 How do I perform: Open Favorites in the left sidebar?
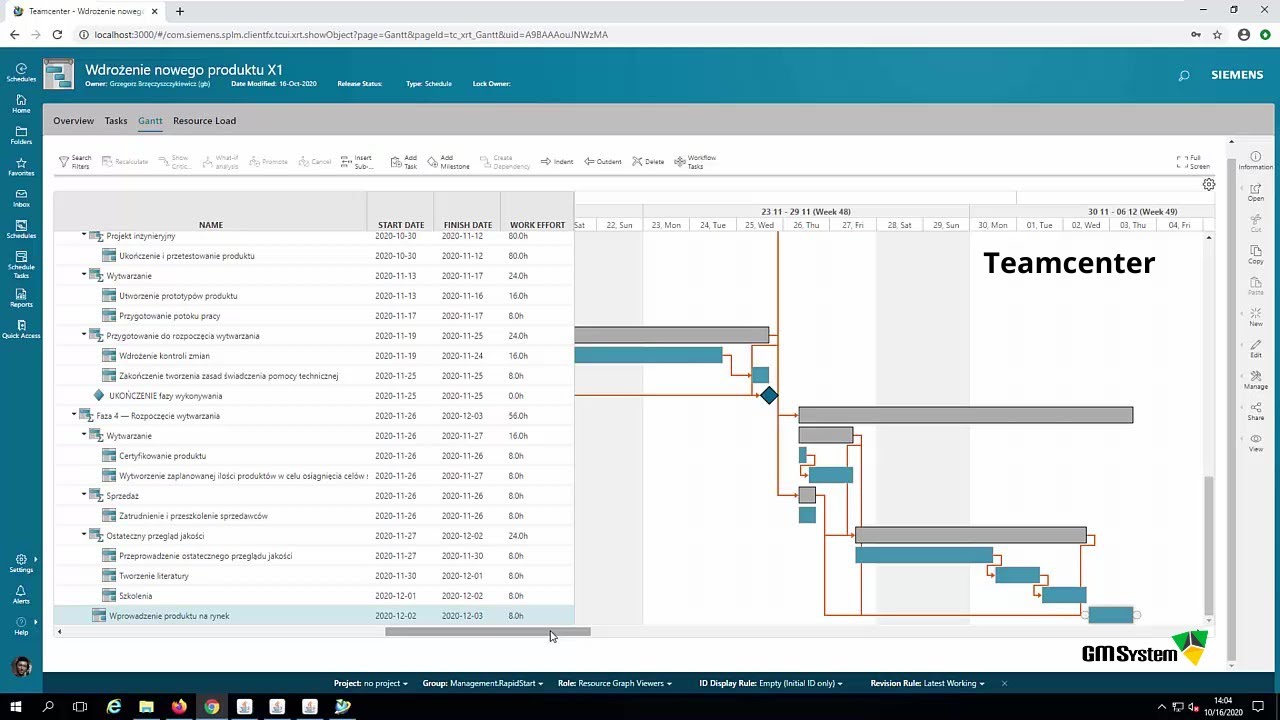tap(21, 167)
